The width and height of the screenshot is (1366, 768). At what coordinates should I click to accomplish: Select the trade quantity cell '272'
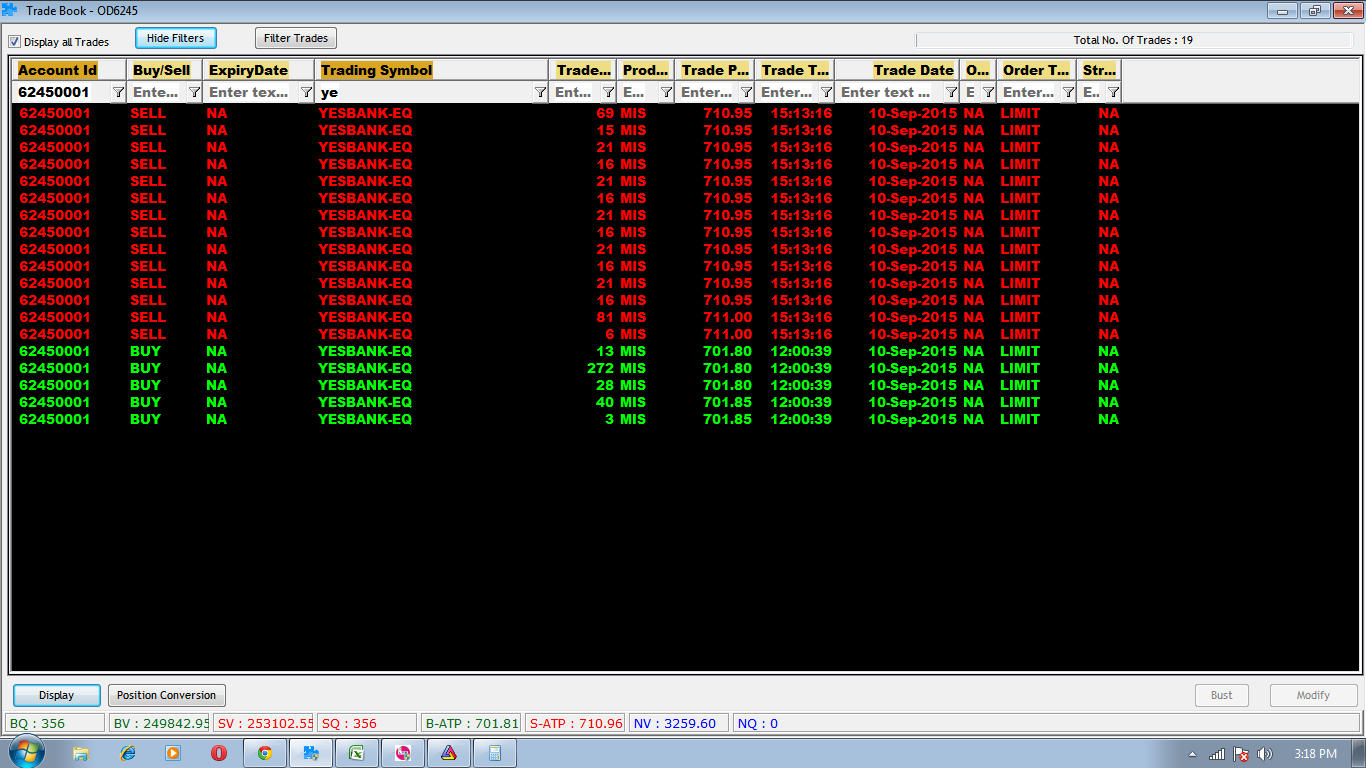coord(601,368)
